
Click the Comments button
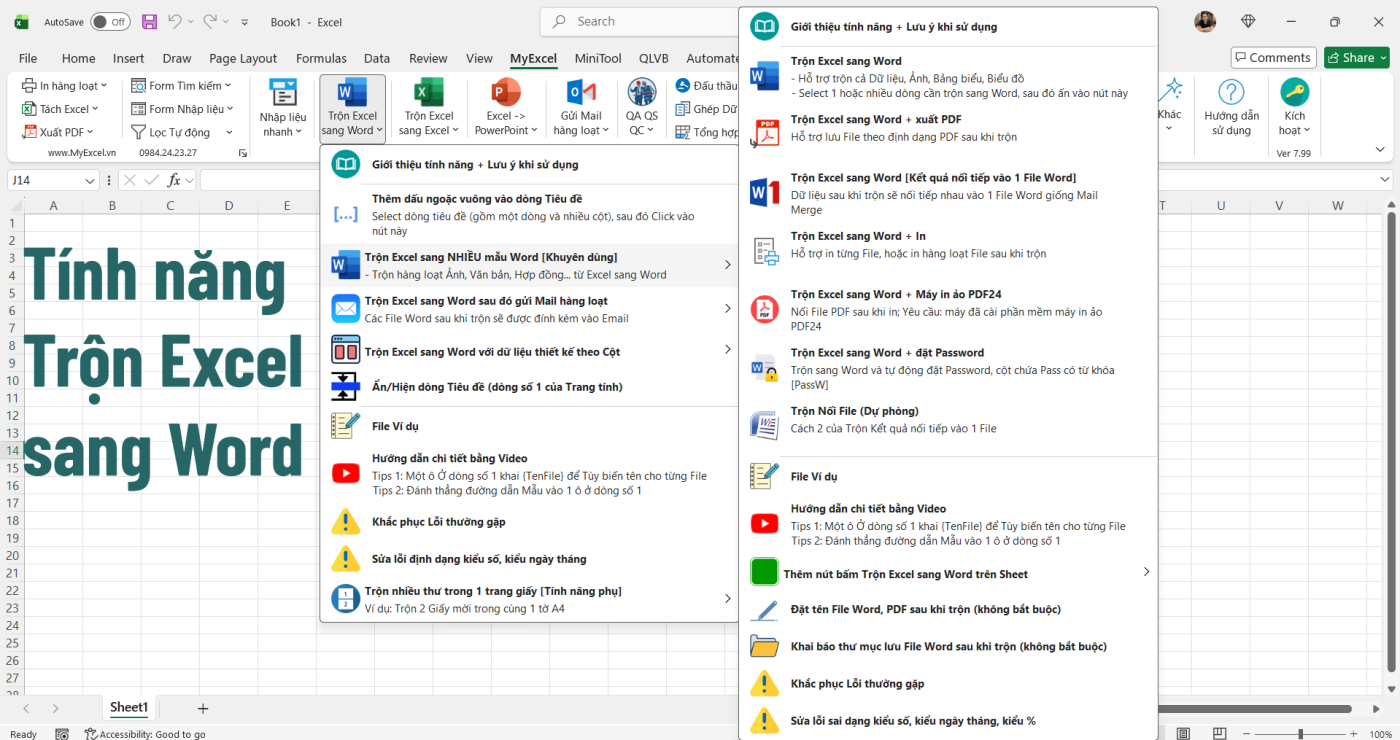click(1273, 58)
